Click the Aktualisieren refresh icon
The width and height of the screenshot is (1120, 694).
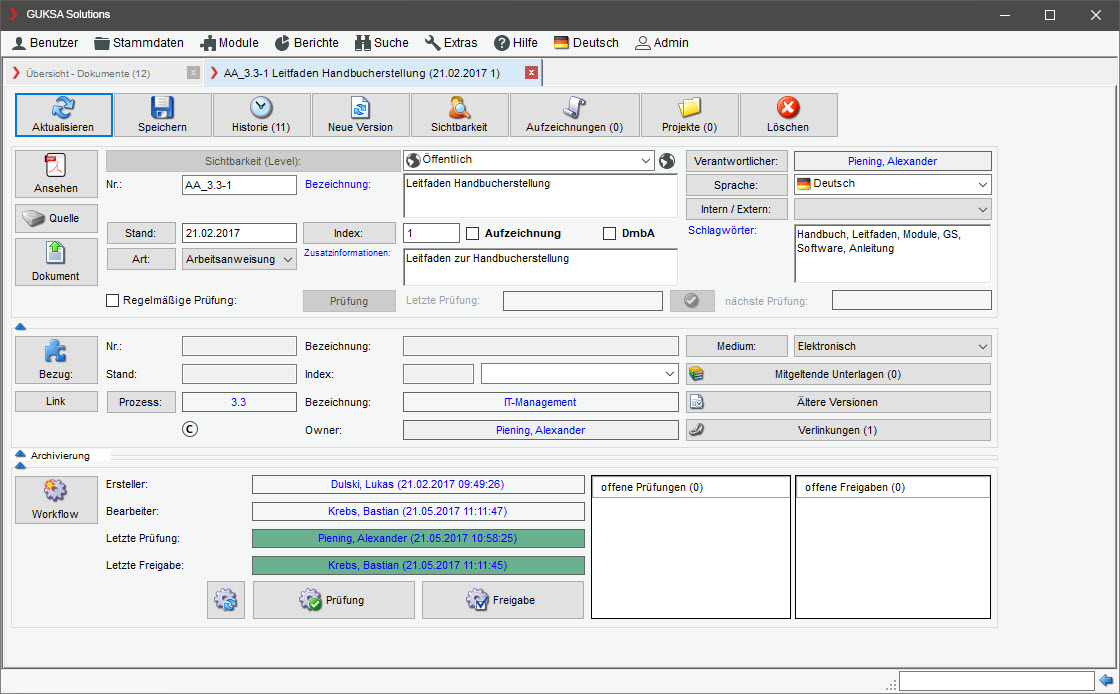pos(63,108)
